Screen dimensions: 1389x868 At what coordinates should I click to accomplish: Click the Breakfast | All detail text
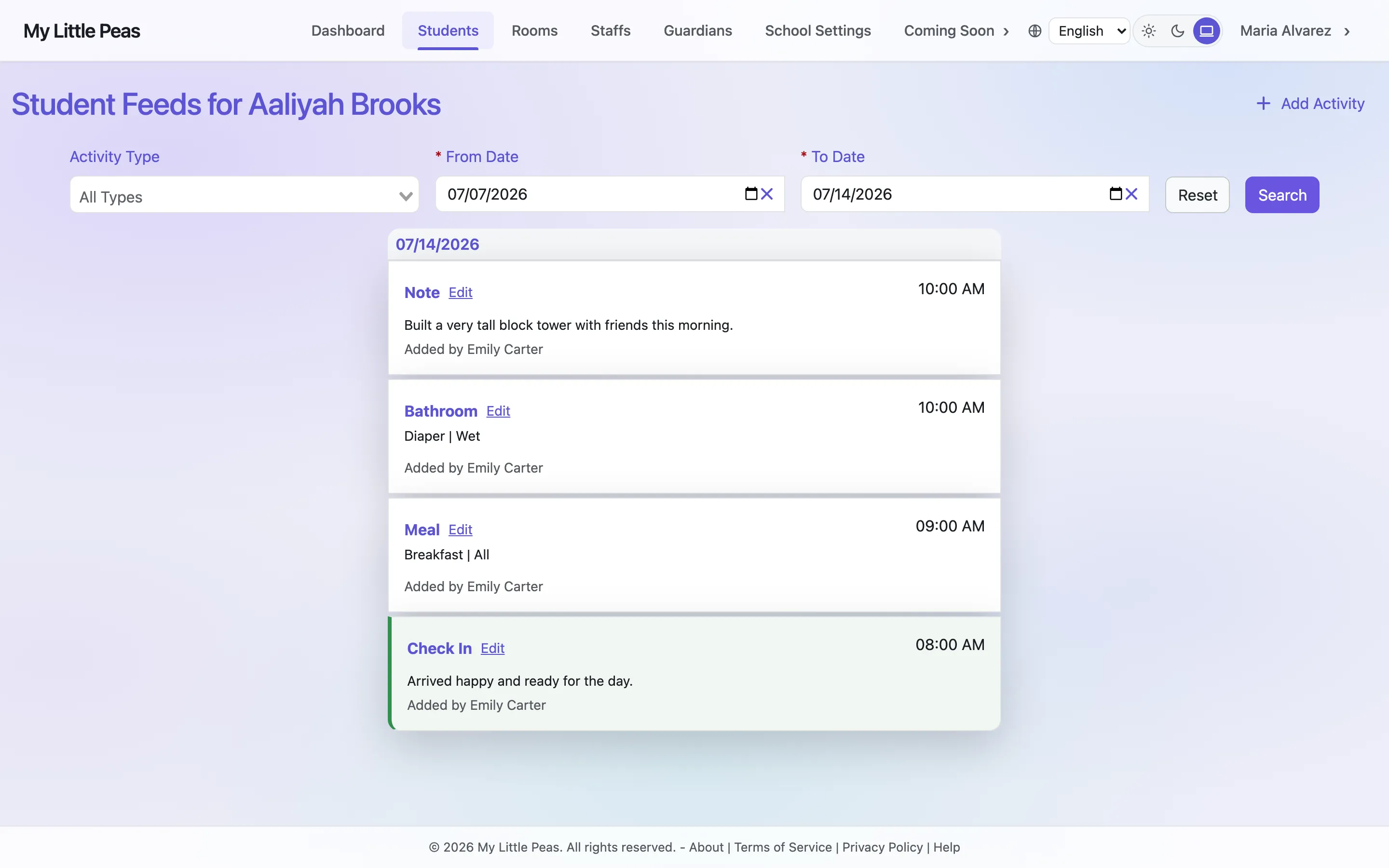[447, 555]
